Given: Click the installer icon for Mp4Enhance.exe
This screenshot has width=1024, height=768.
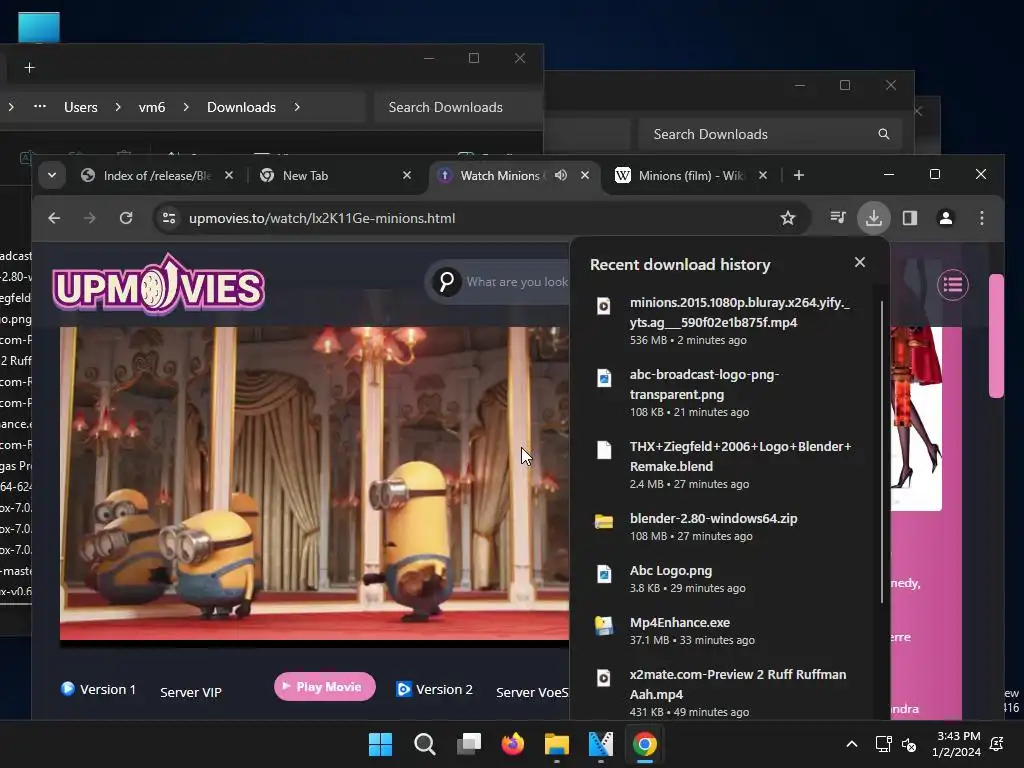Looking at the screenshot, I should 604,625.
